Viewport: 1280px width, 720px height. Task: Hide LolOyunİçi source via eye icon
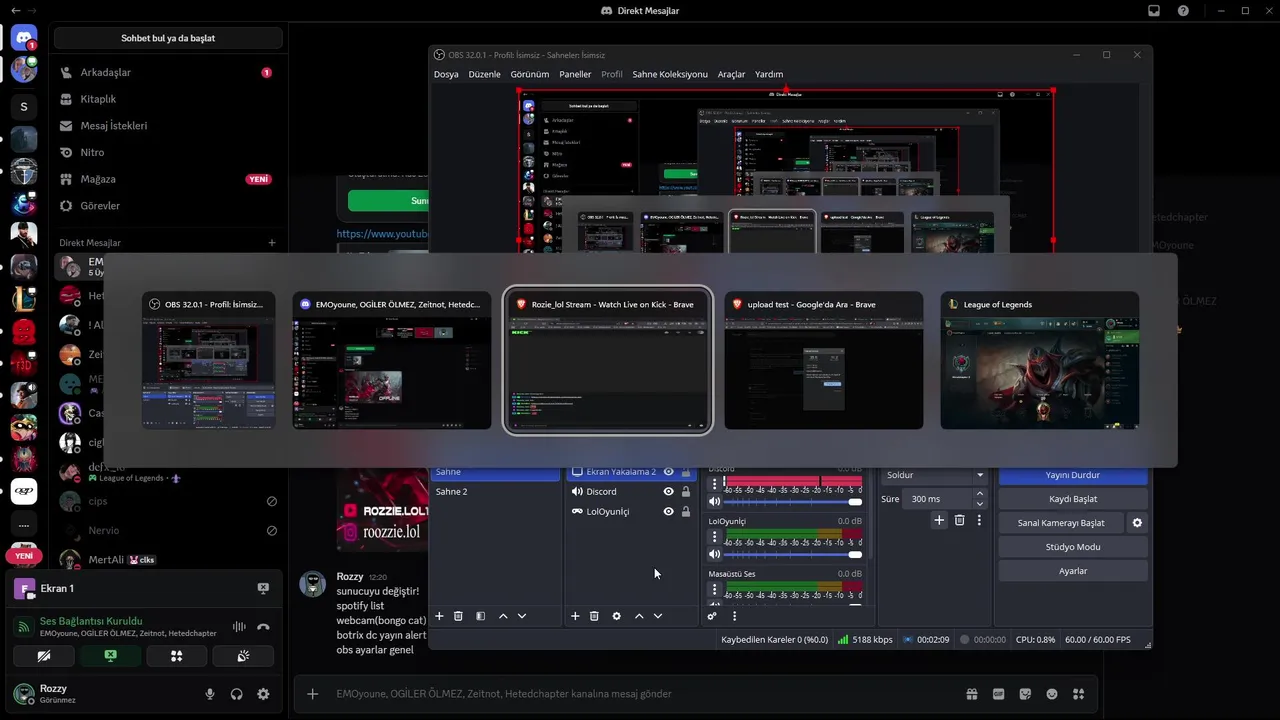tap(669, 511)
